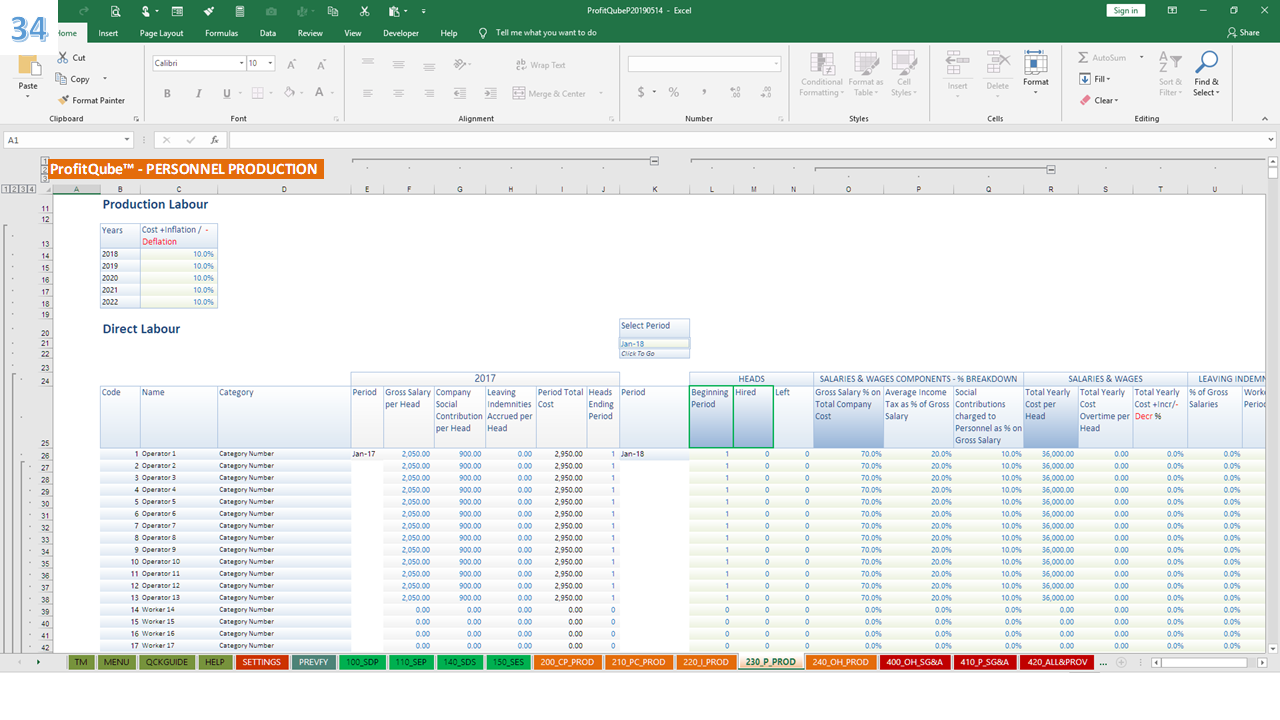1280x720 pixels.
Task: Open the Find & Select magnifier menu
Action: (1206, 75)
